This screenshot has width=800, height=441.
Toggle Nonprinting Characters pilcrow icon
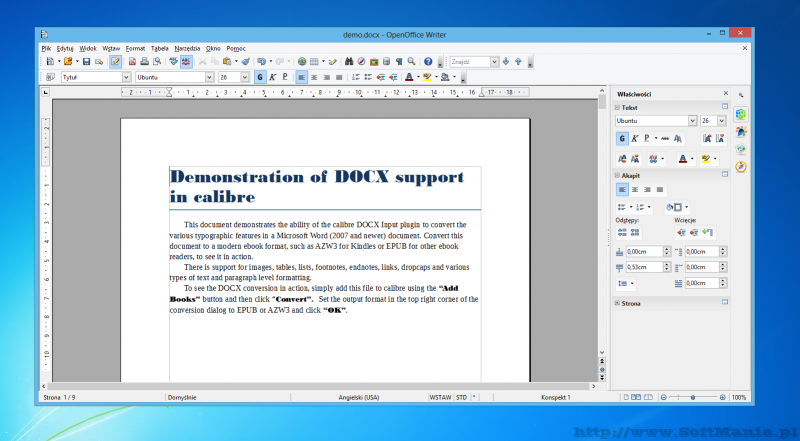(399, 62)
